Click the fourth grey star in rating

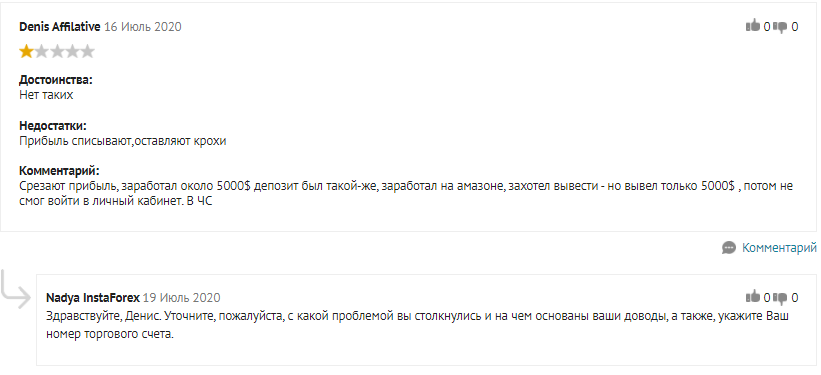pos(72,51)
